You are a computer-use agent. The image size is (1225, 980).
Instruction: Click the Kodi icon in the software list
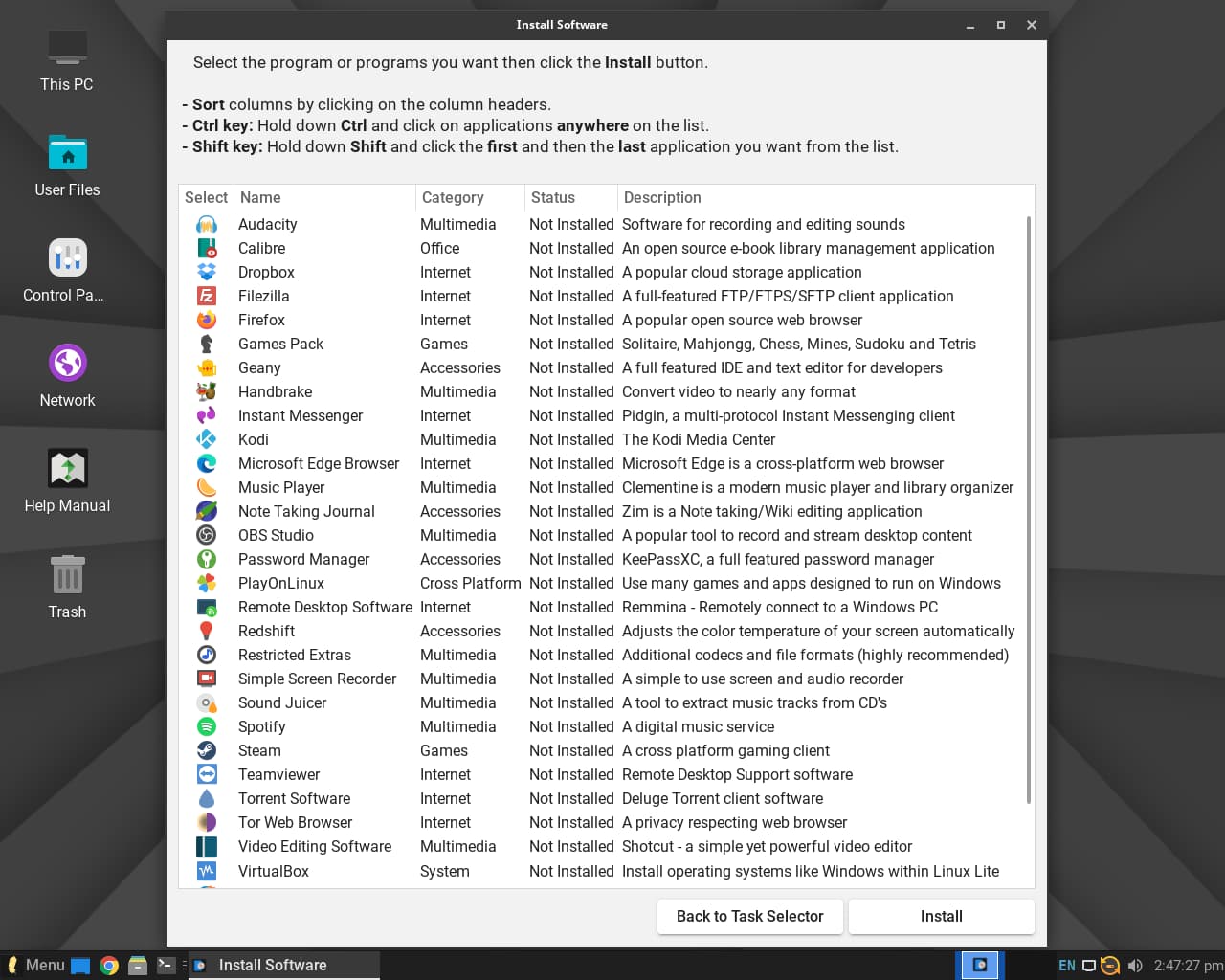point(206,439)
